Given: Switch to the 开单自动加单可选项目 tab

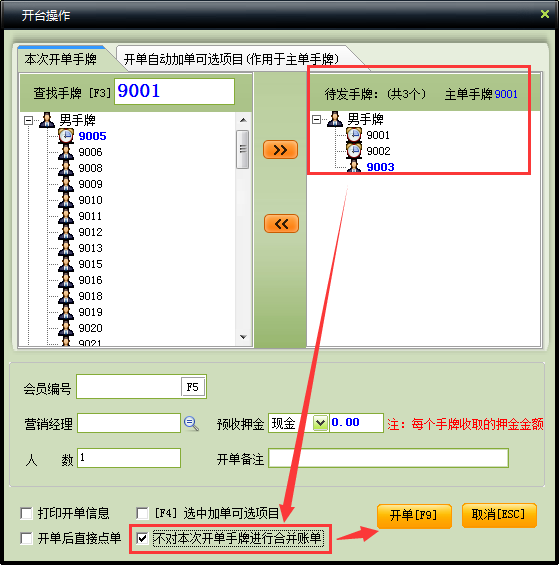Looking at the screenshot, I should coord(231,59).
